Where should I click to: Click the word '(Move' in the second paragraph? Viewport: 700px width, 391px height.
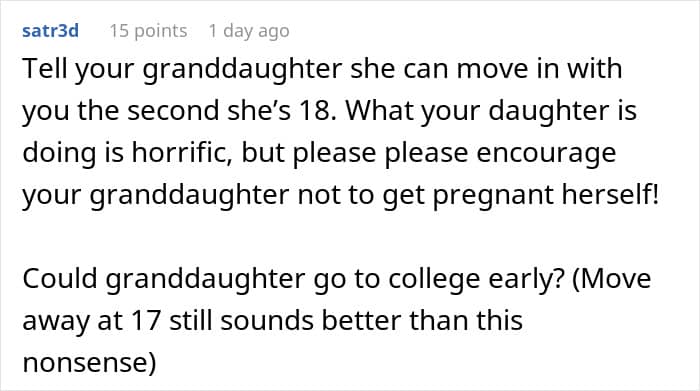pyautogui.click(x=612, y=279)
